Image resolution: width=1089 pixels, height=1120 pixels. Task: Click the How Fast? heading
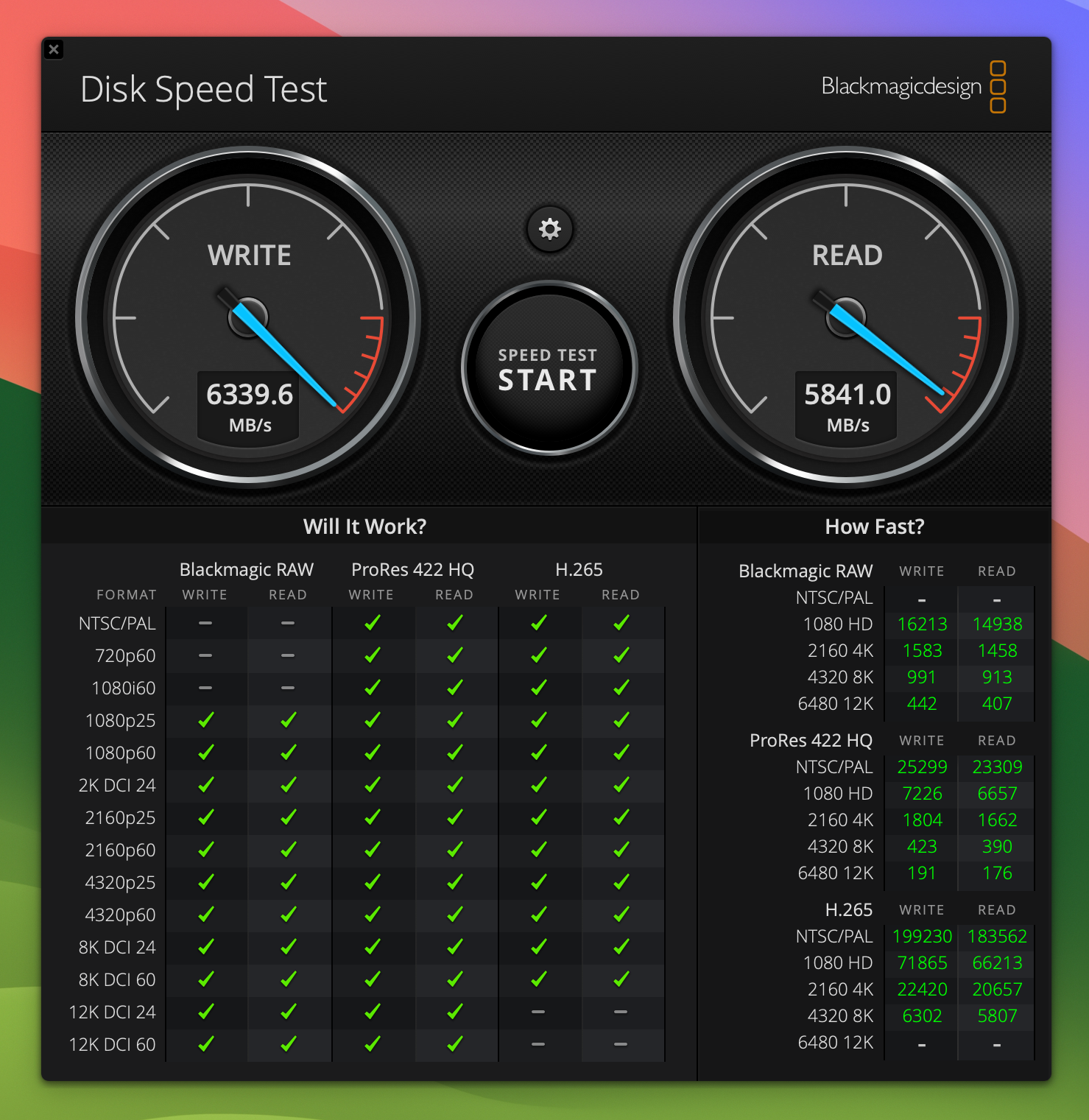pos(874,526)
